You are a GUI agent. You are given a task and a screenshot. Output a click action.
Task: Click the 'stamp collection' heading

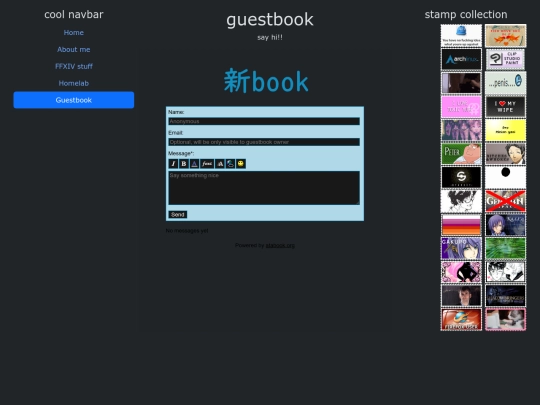pos(466,14)
